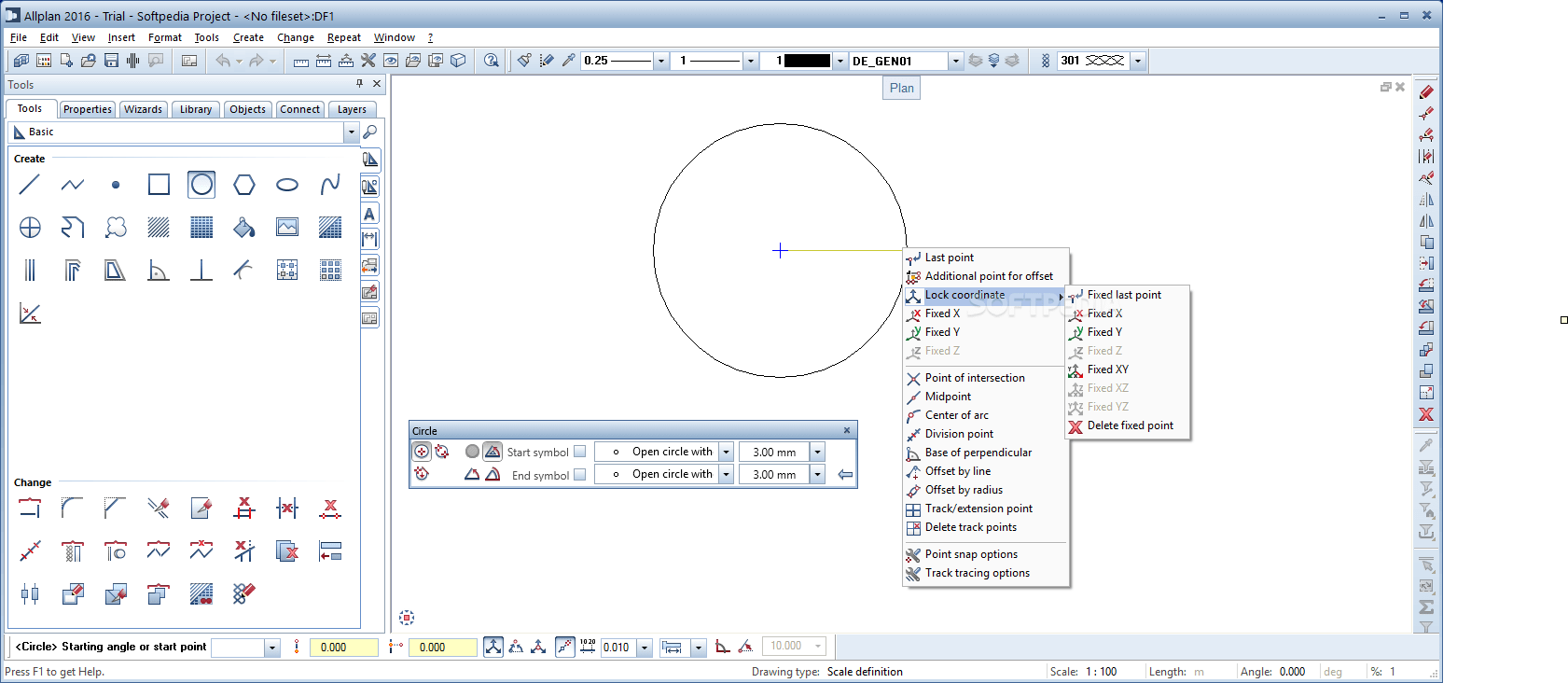This screenshot has height=683, width=1568.
Task: Open the DE_GEN01 layer dropdown
Action: tap(955, 61)
